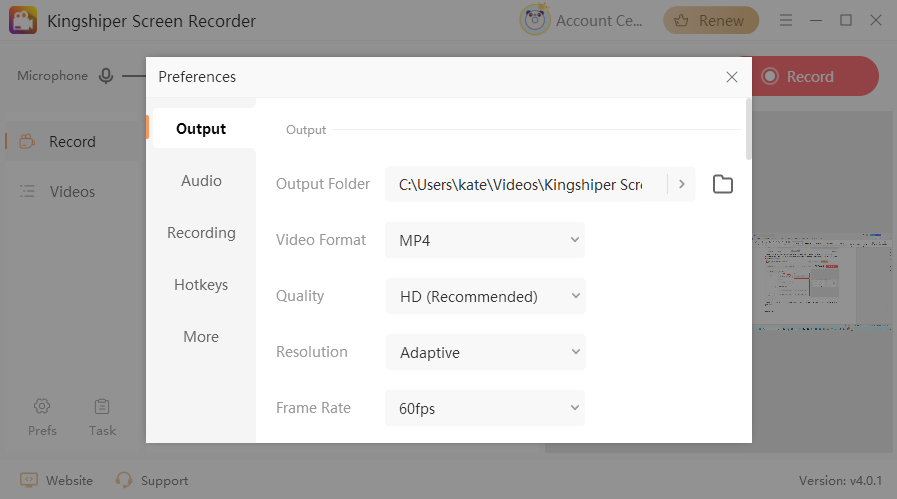Close the Preferences dialog

click(731, 77)
